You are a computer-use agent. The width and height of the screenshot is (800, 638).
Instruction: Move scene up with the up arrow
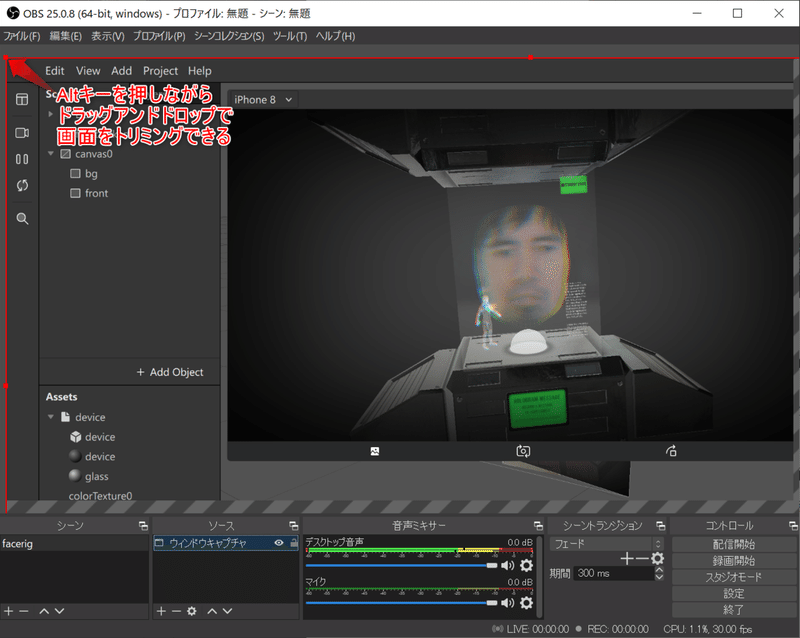[x=44, y=611]
